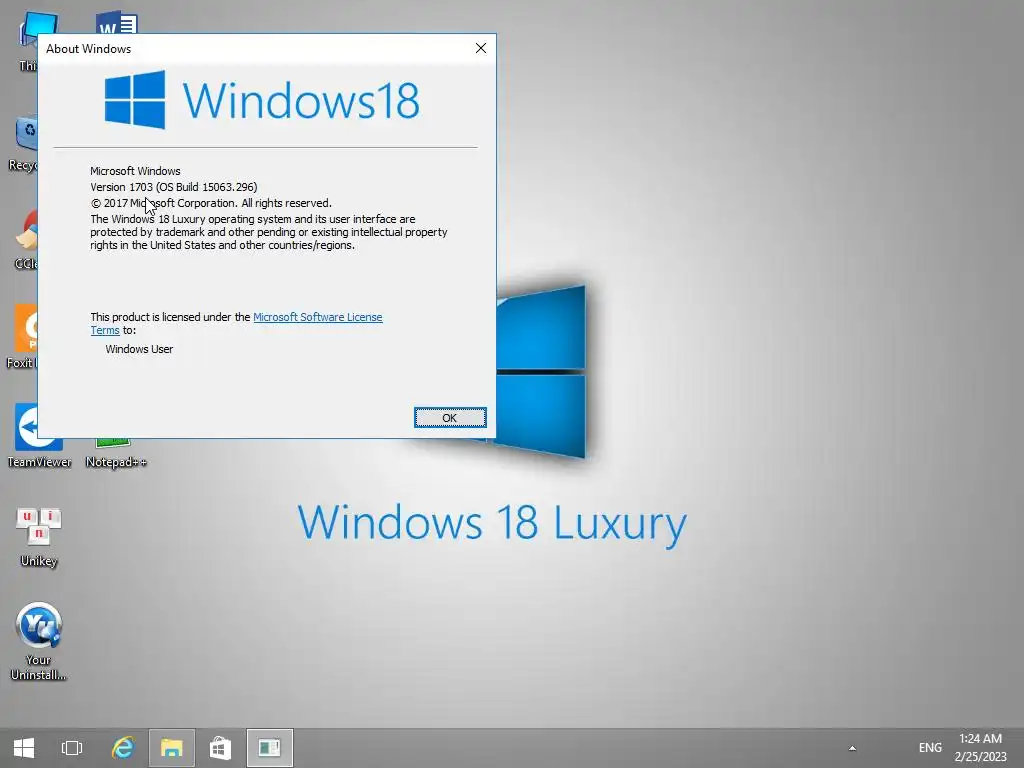Select the Foxit Reader desktop icon
This screenshot has height=768, width=1024.
[x=22, y=336]
